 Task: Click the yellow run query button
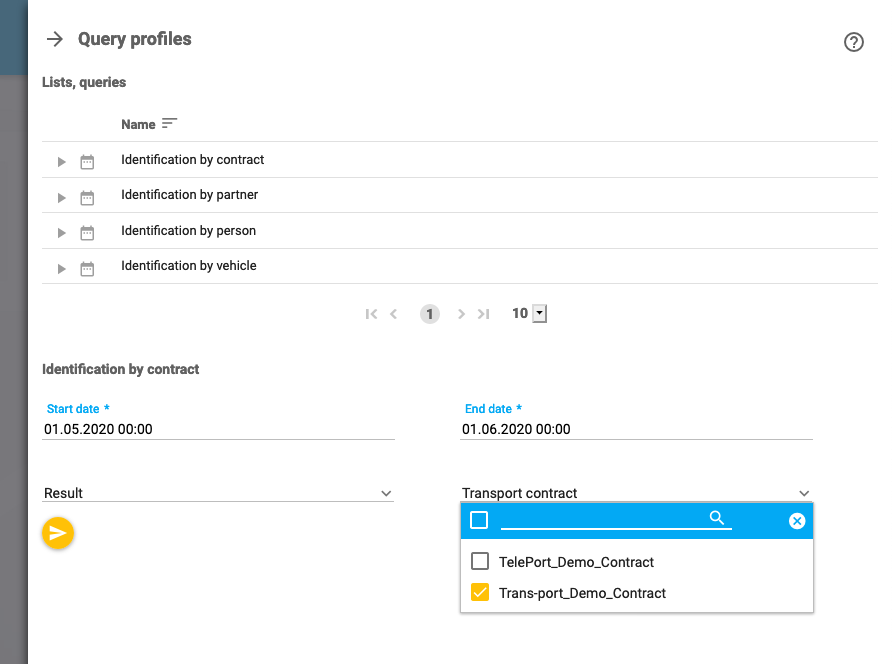coord(57,533)
